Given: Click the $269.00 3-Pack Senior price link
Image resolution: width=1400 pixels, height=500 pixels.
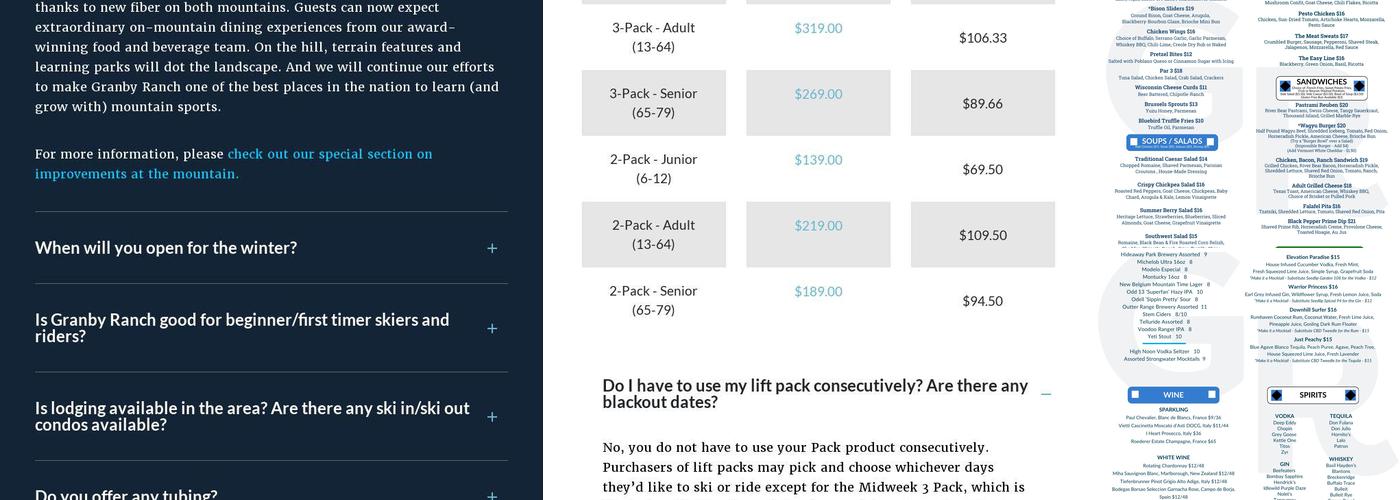Looking at the screenshot, I should [818, 94].
